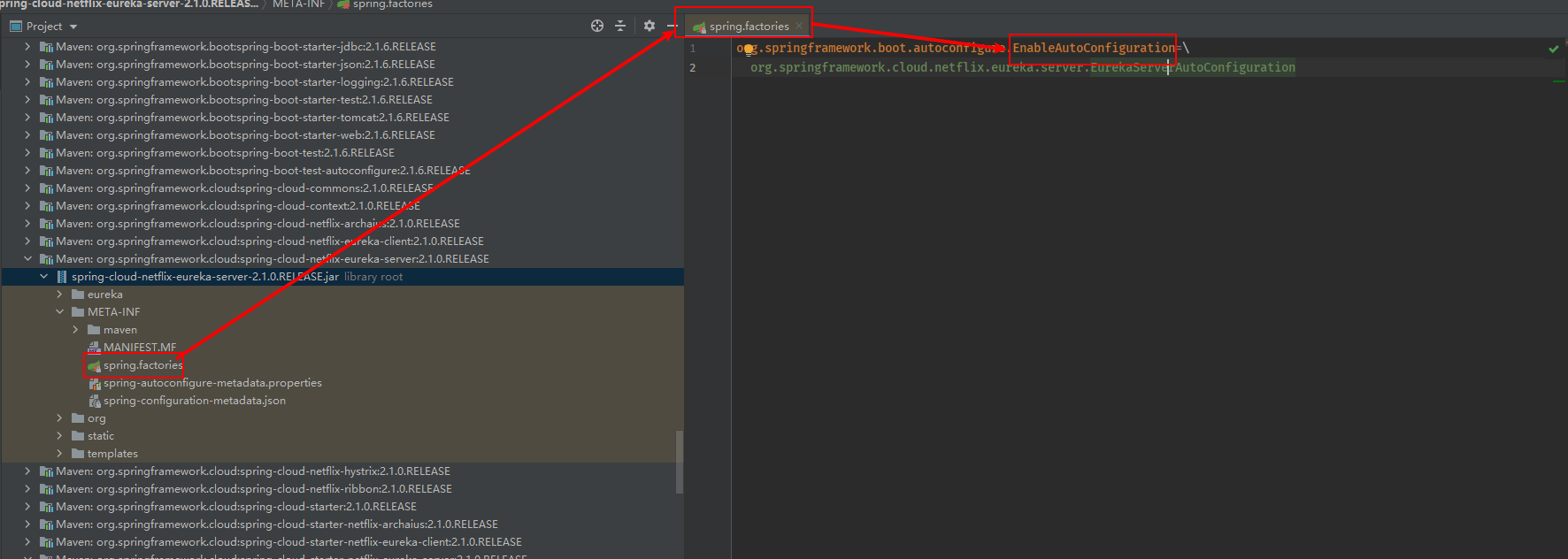This screenshot has width=1568, height=559.
Task: Collapse the META-INF folder
Action: (x=59, y=312)
